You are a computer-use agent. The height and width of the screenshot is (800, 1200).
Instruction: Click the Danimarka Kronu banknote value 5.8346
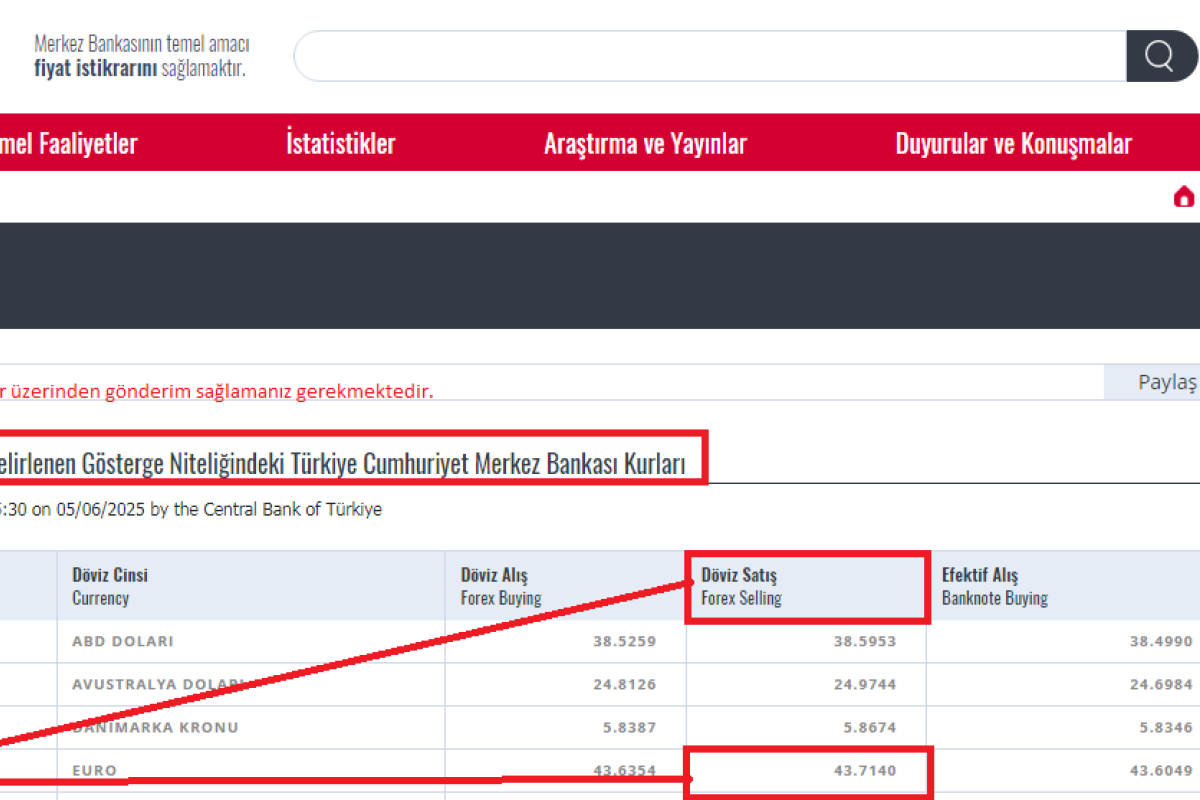coord(1164,728)
